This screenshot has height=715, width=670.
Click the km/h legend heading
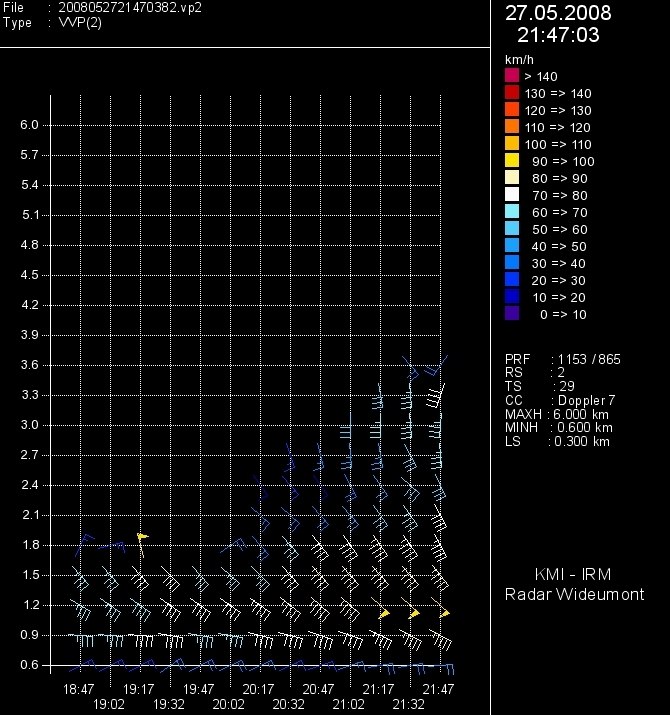pos(519,60)
